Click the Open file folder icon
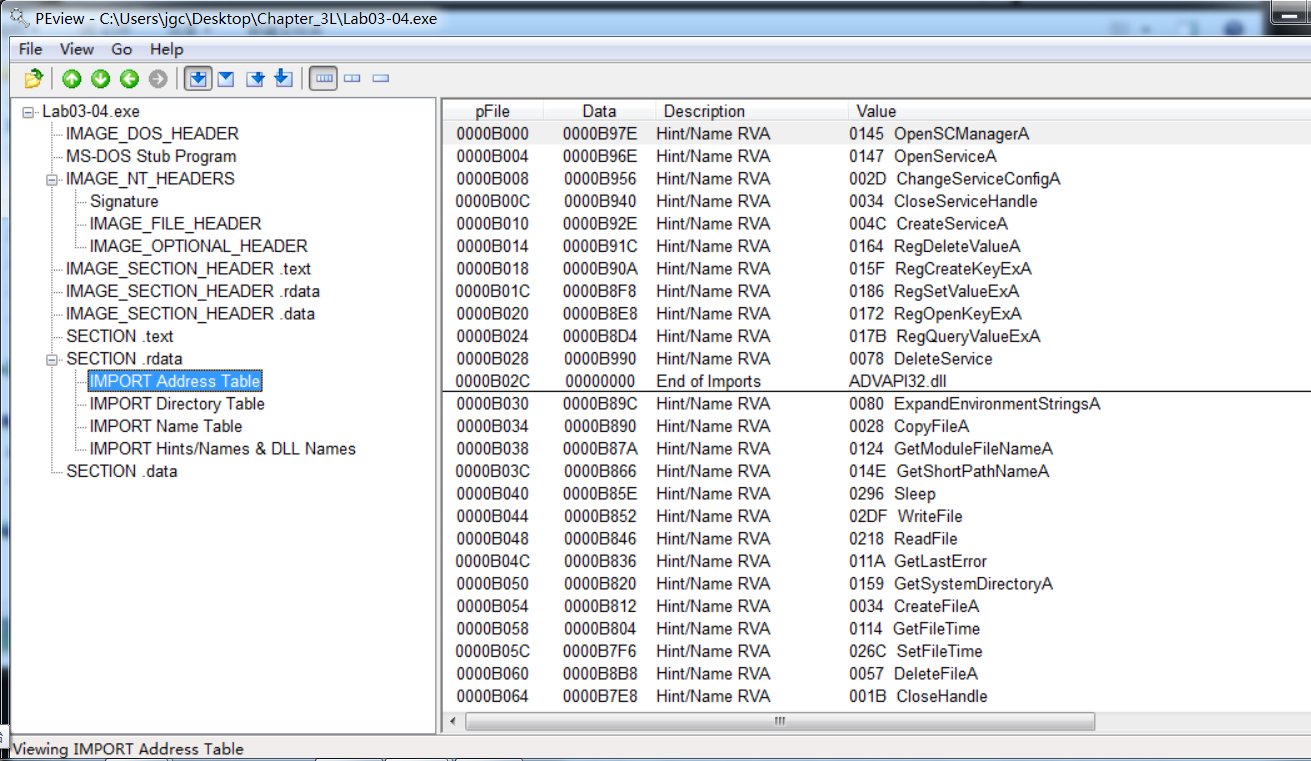This screenshot has width=1311, height=761. tap(34, 79)
